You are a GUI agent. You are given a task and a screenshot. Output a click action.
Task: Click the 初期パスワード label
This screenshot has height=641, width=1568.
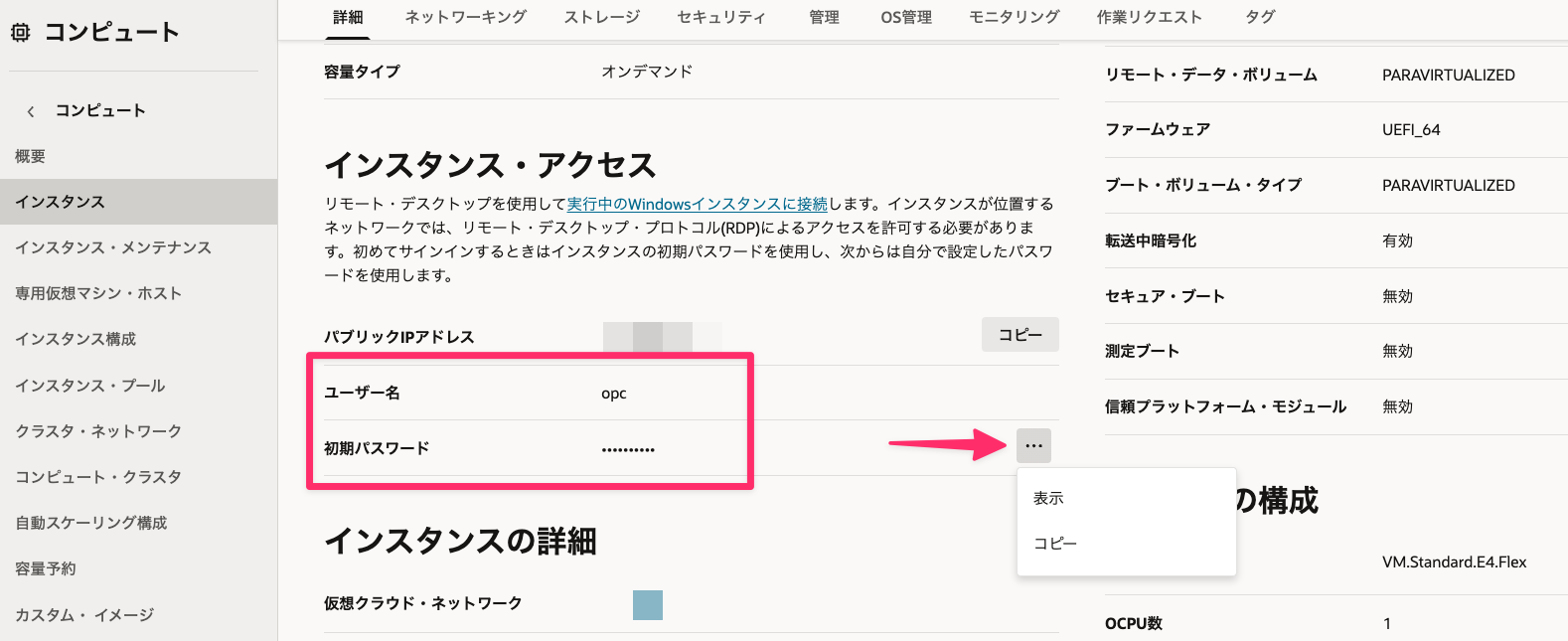click(377, 448)
